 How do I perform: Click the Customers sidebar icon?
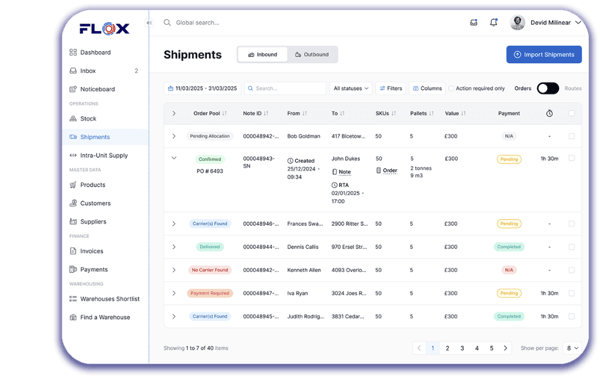(73, 203)
